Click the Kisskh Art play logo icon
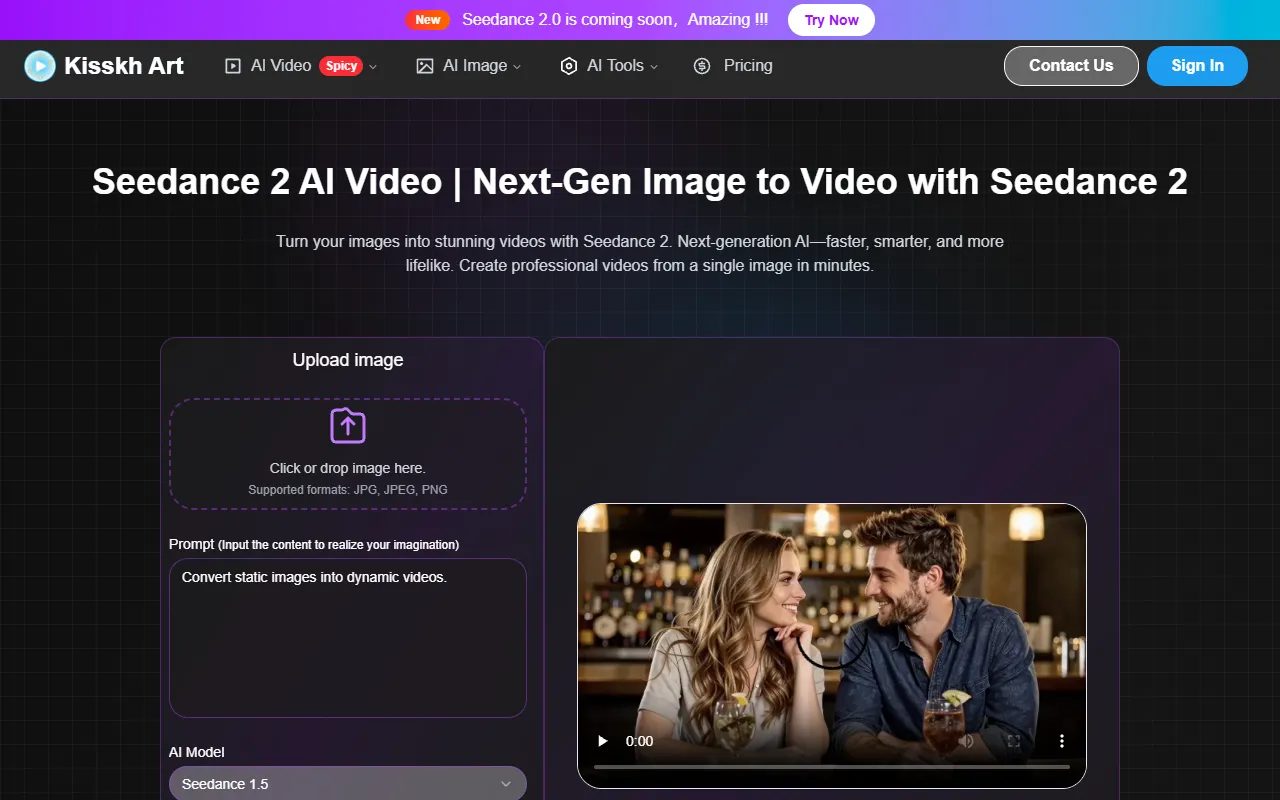Screen dimensions: 1280x800 40,66
